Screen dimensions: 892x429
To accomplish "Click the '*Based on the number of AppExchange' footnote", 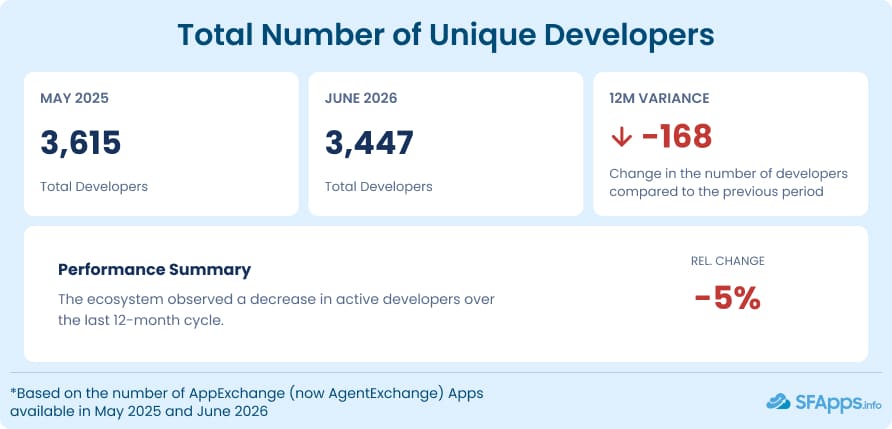I will (247, 402).
